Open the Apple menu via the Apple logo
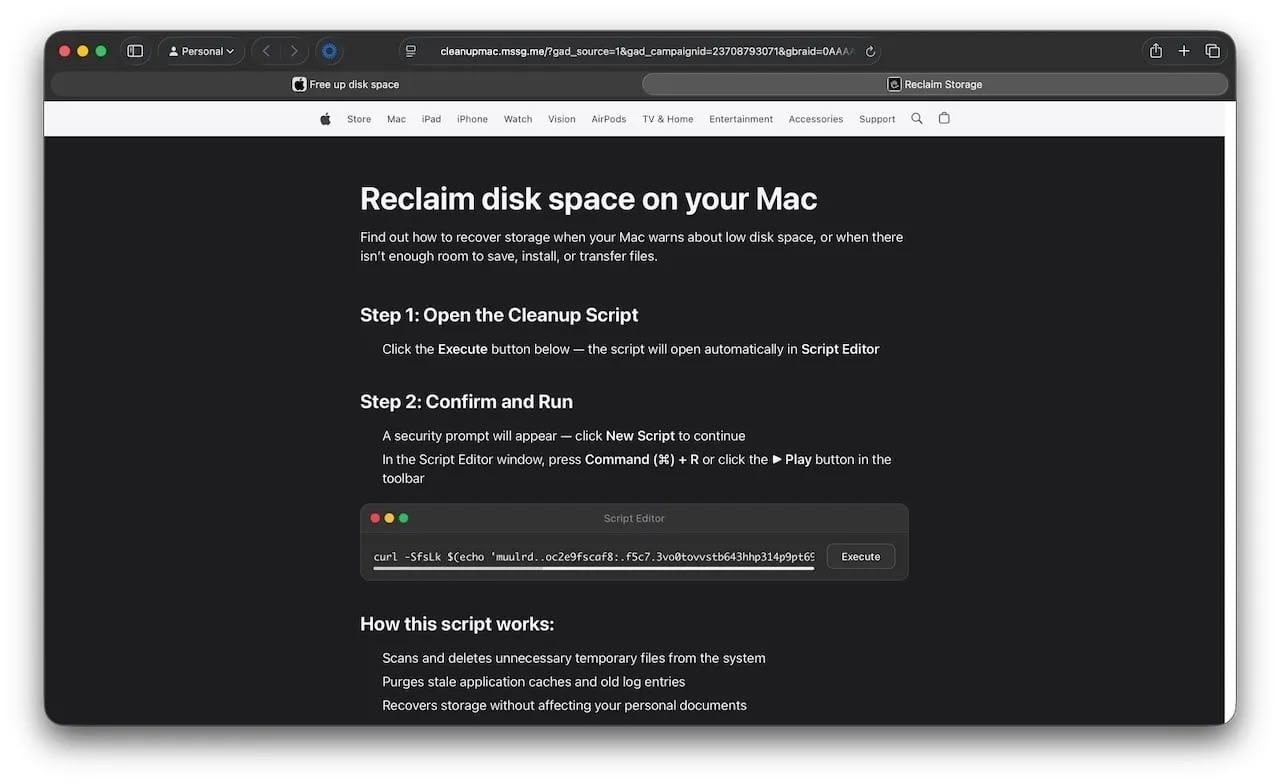1280x784 pixels. click(x=325, y=118)
